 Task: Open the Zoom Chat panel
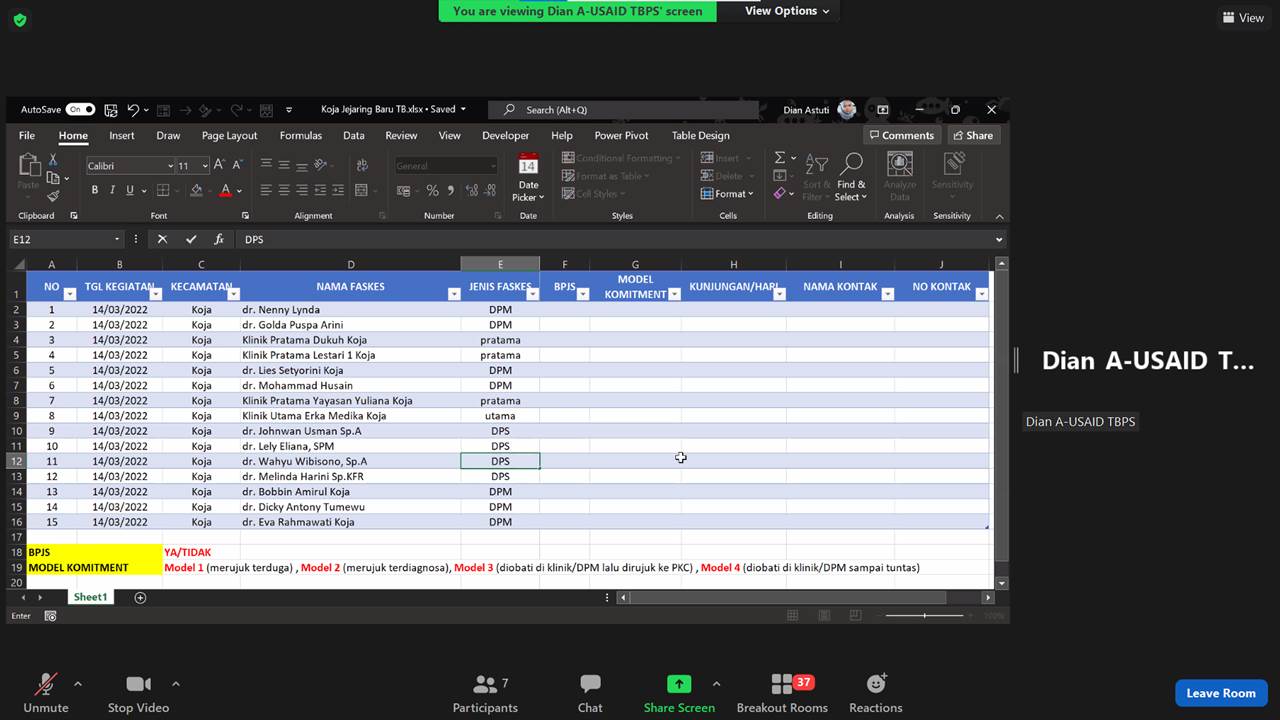click(590, 684)
